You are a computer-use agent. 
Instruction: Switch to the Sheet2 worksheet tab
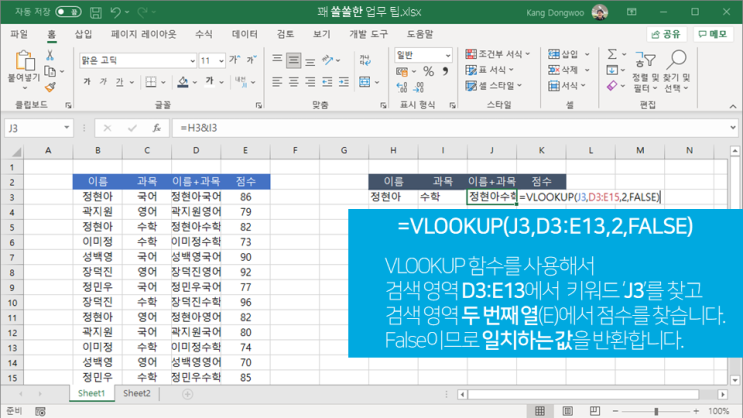pyautogui.click(x=137, y=393)
